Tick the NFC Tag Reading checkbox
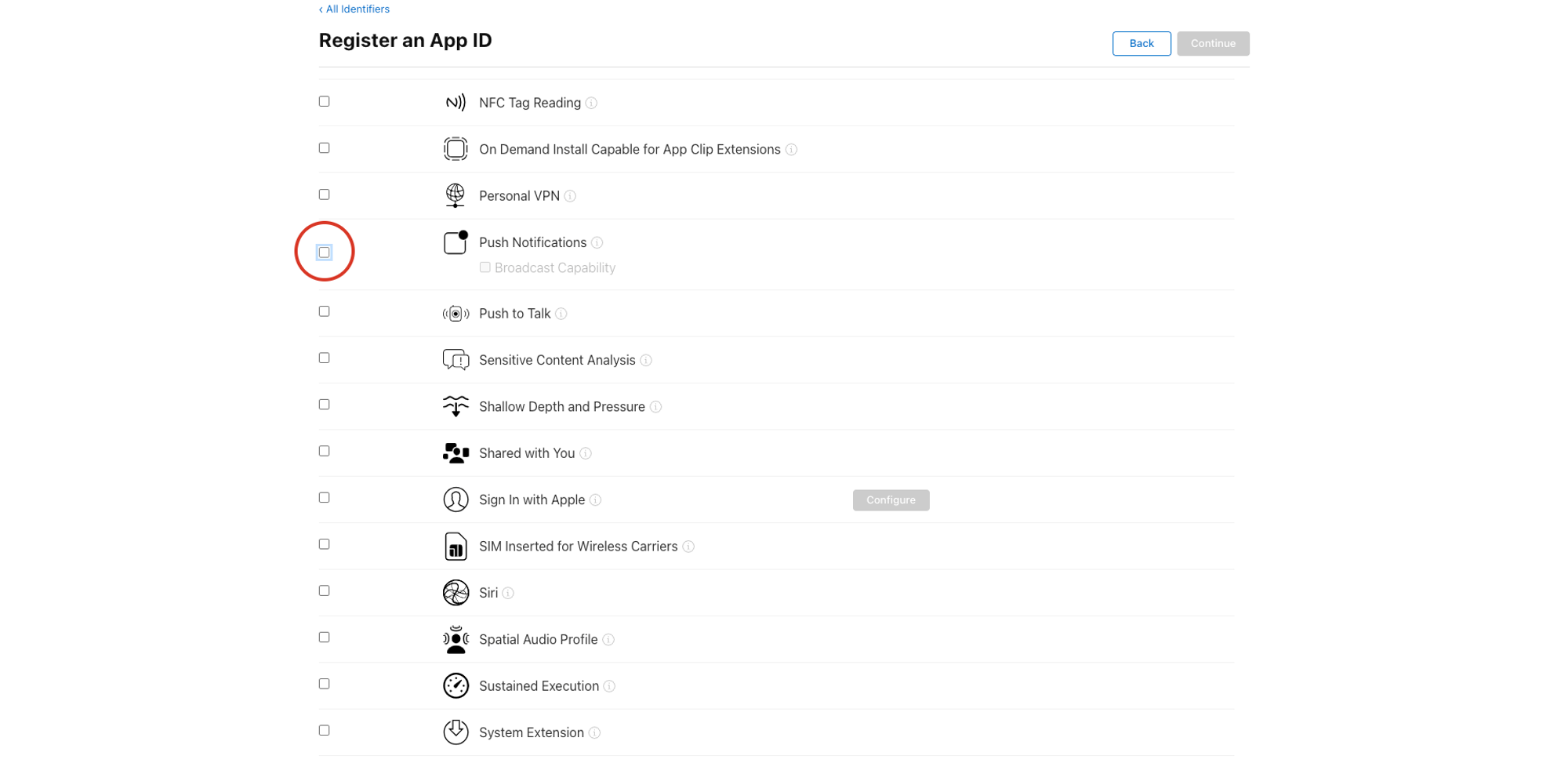 point(324,102)
